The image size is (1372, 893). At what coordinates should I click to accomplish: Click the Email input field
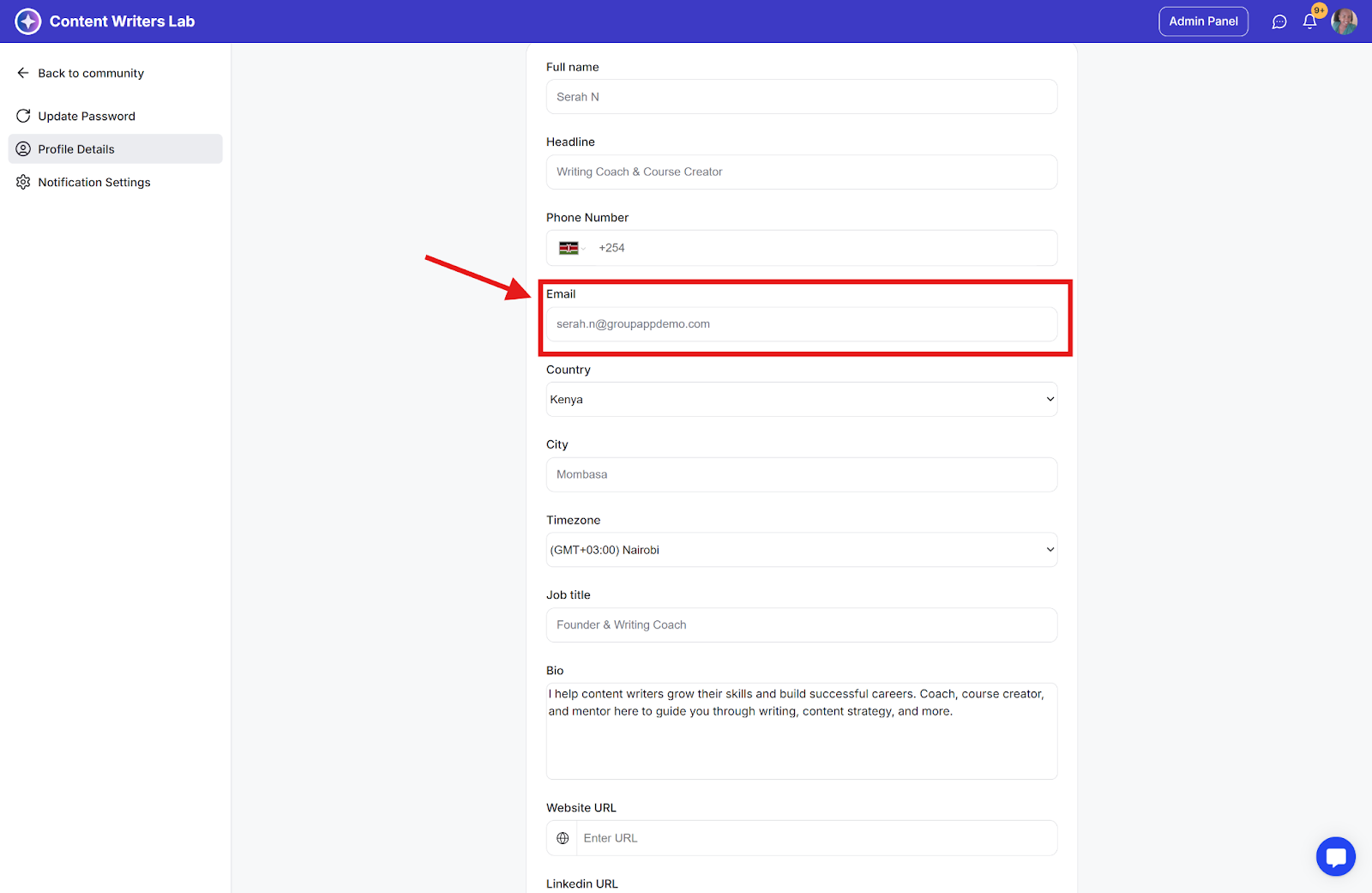point(802,324)
